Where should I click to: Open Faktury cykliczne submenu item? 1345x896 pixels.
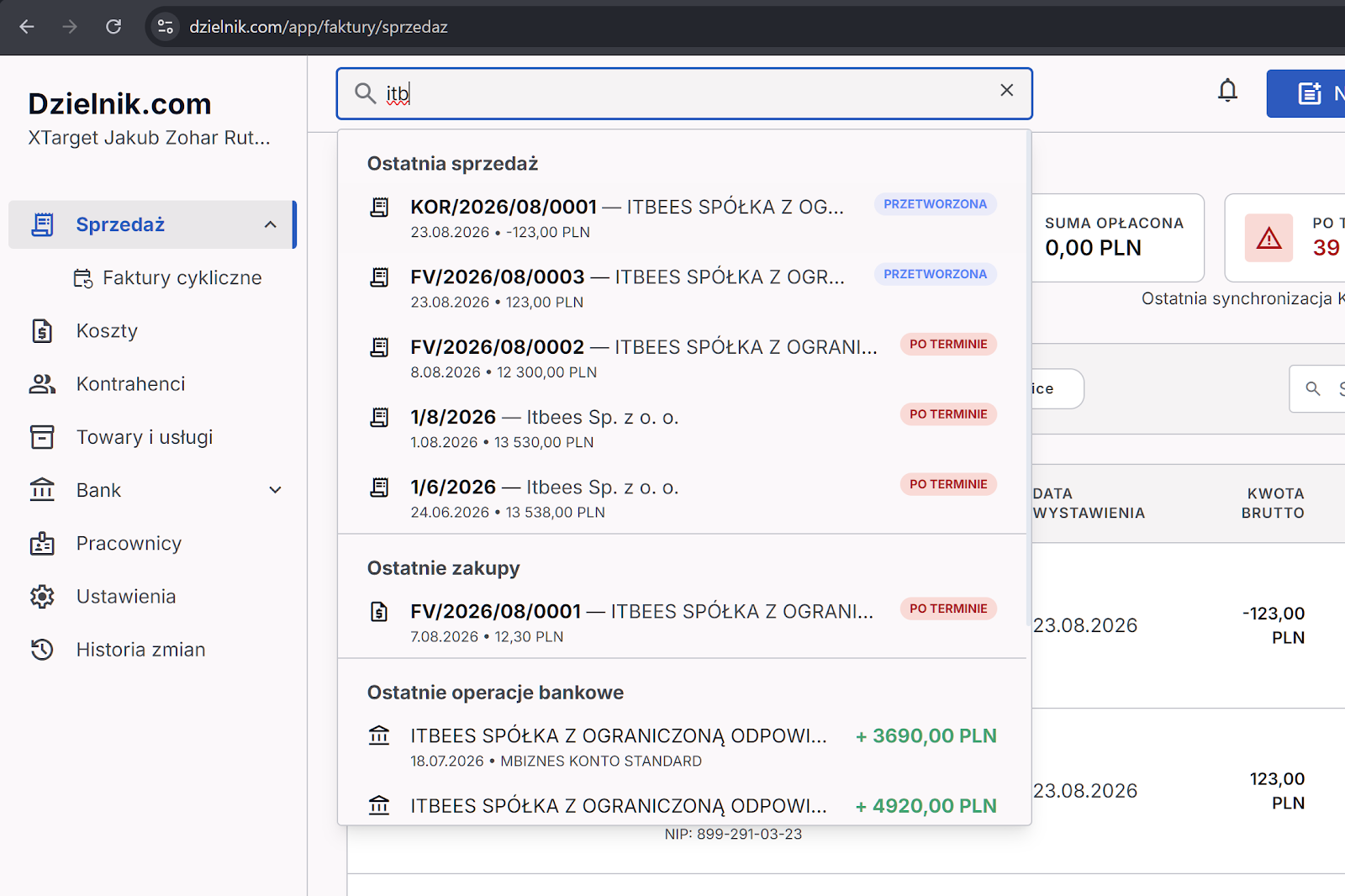point(167,278)
